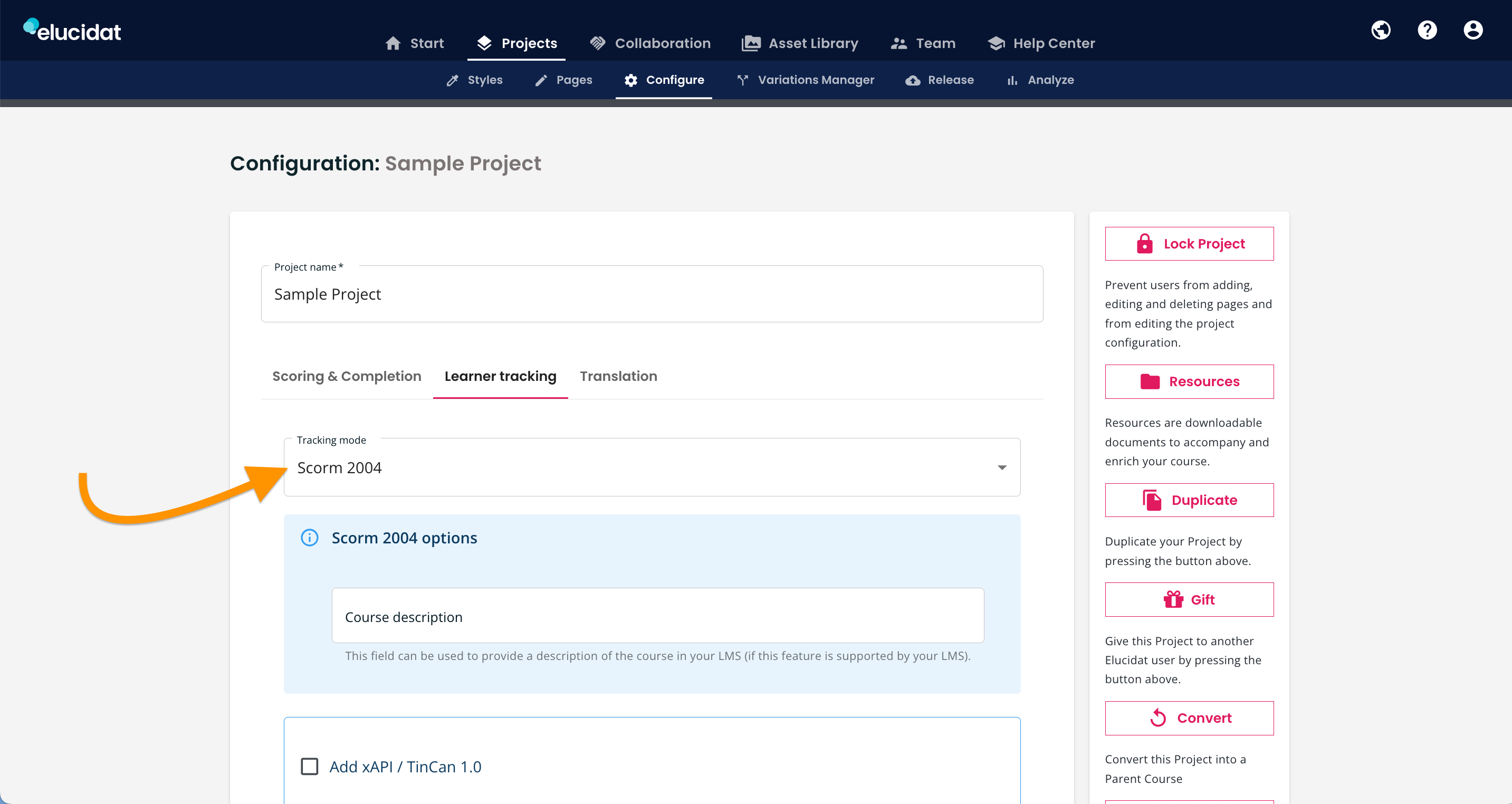
Task: Click the Configure gear icon
Action: [x=631, y=80]
